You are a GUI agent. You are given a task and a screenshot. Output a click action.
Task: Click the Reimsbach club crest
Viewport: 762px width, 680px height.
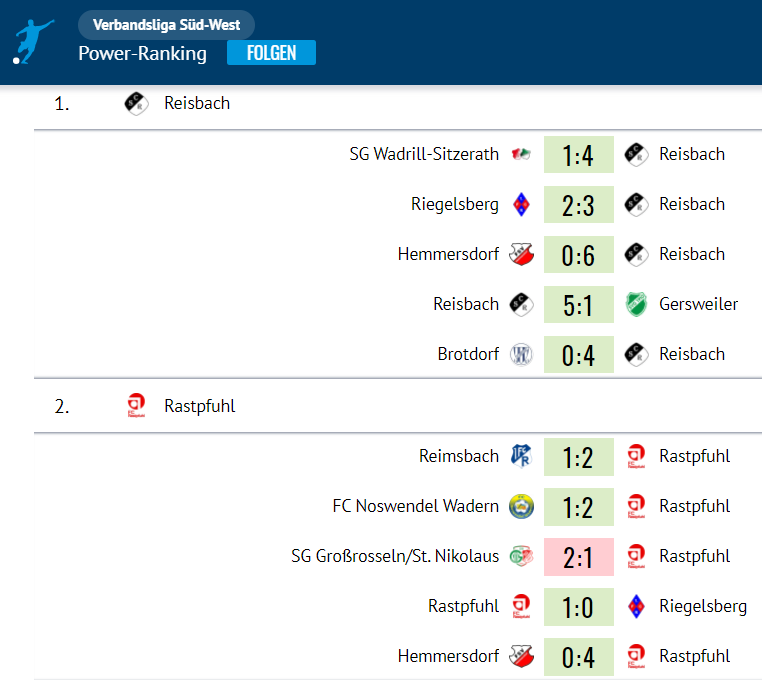pos(521,456)
